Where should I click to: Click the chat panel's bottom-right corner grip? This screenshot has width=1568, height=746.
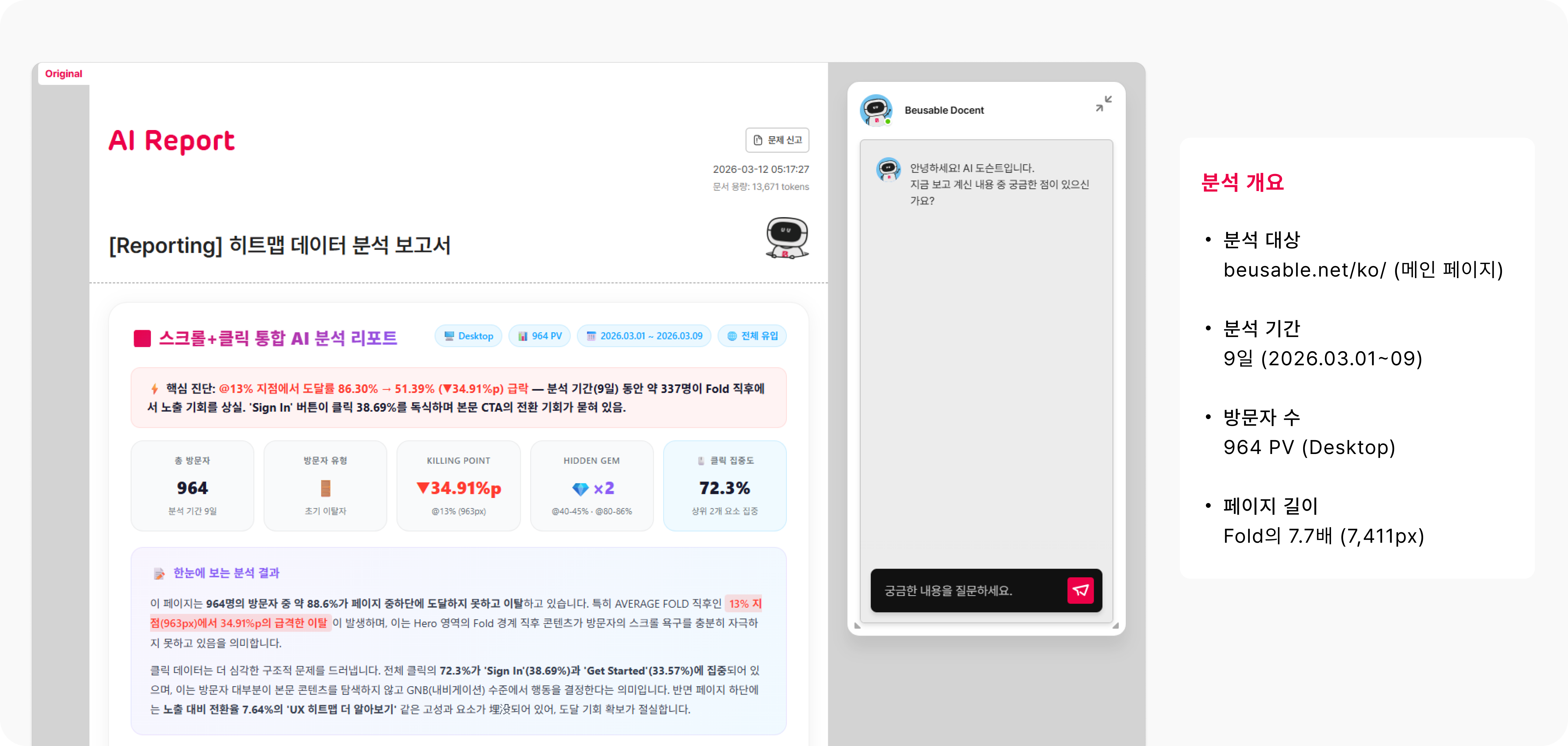pyautogui.click(x=1115, y=625)
